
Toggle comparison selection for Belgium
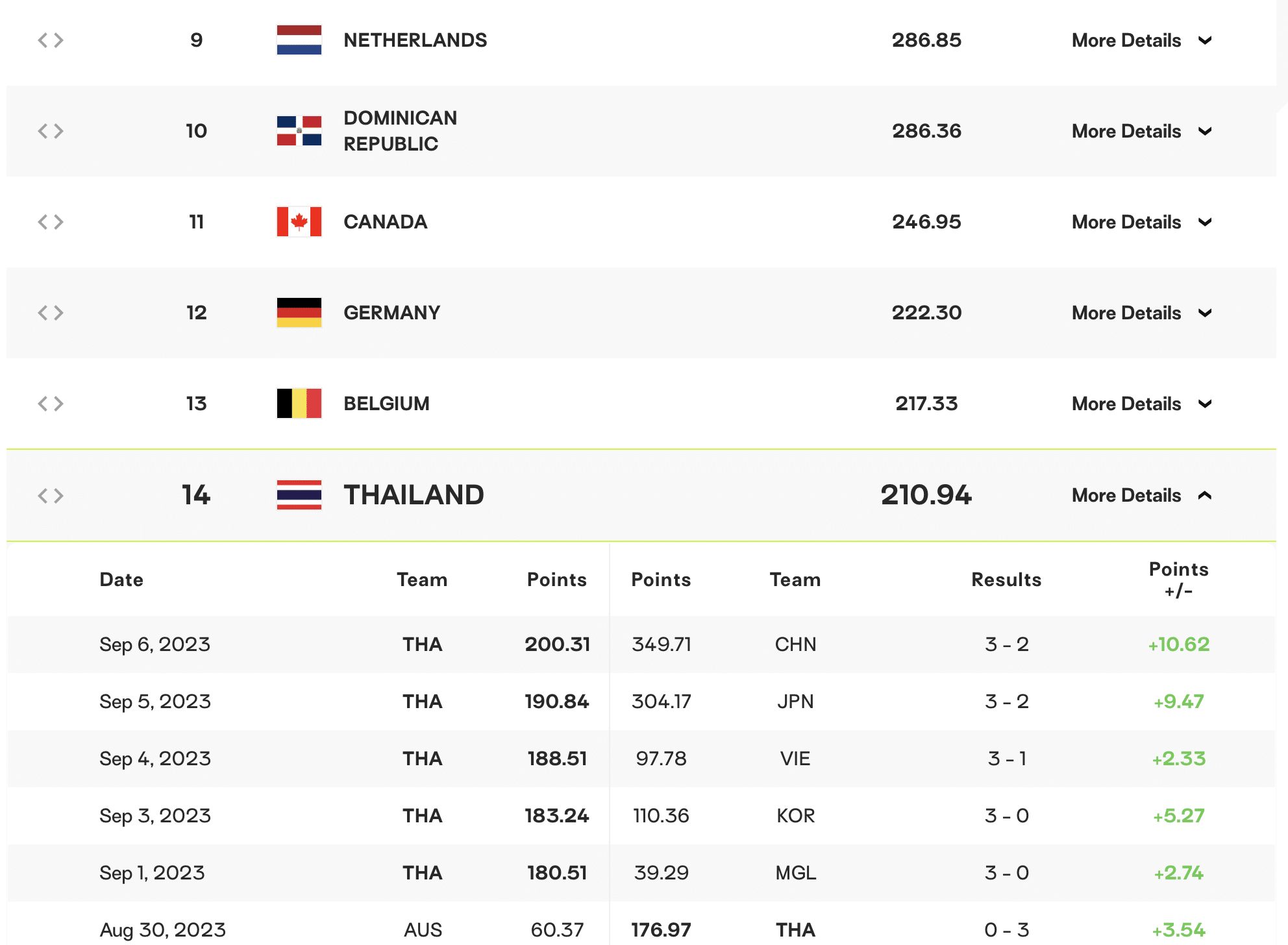coord(51,403)
